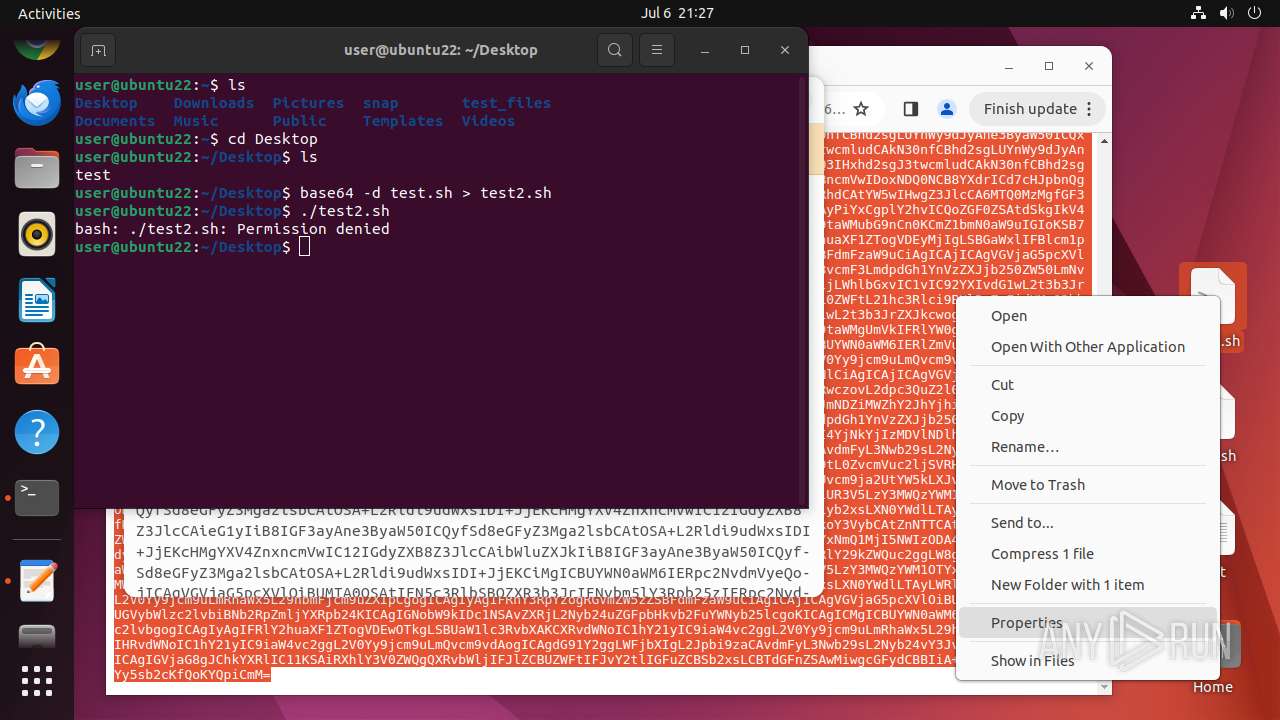The width and height of the screenshot is (1280, 720).
Task: Open the Text Editor dock icon
Action: click(x=37, y=580)
